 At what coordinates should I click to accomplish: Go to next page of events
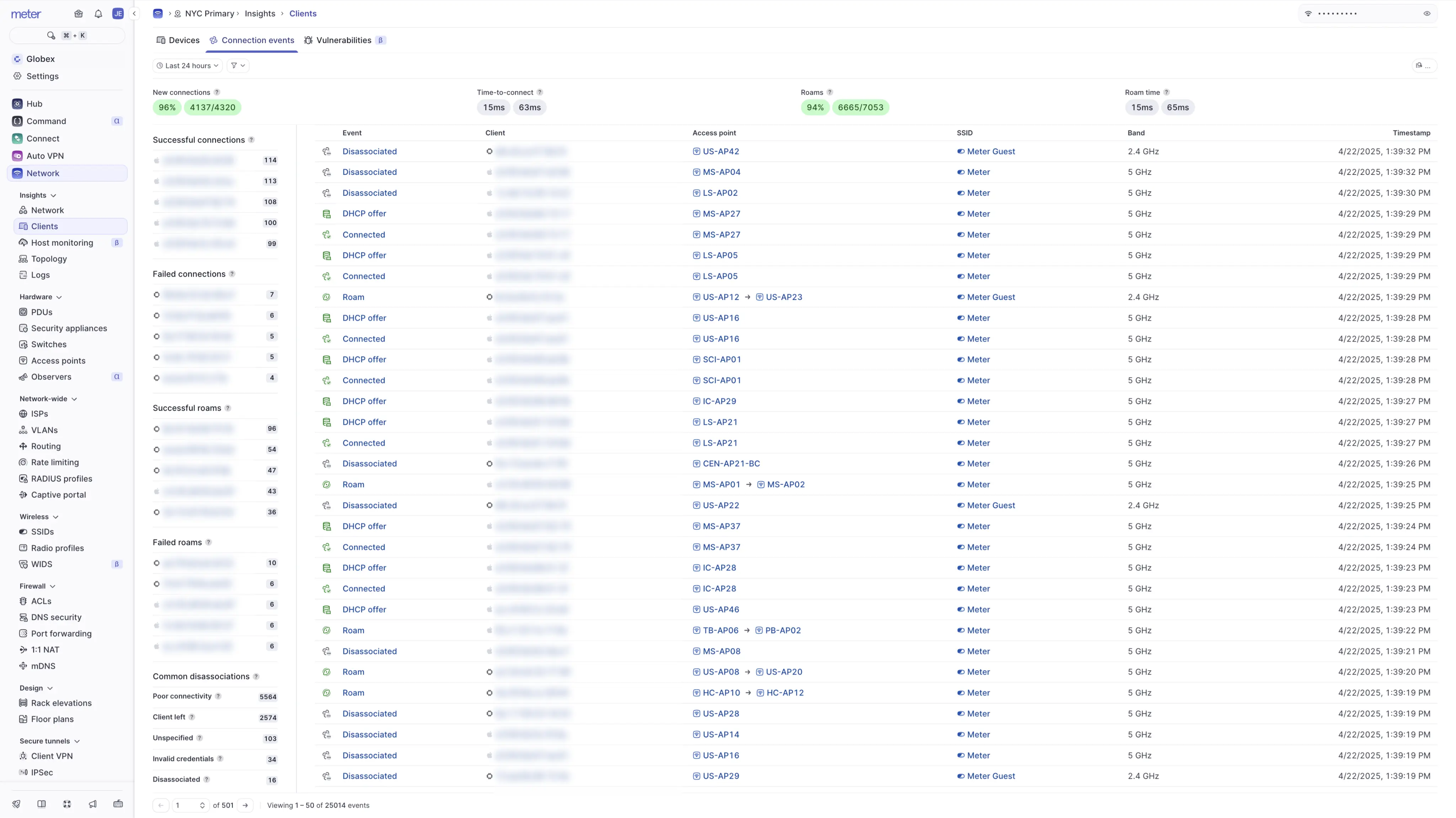pos(245,805)
